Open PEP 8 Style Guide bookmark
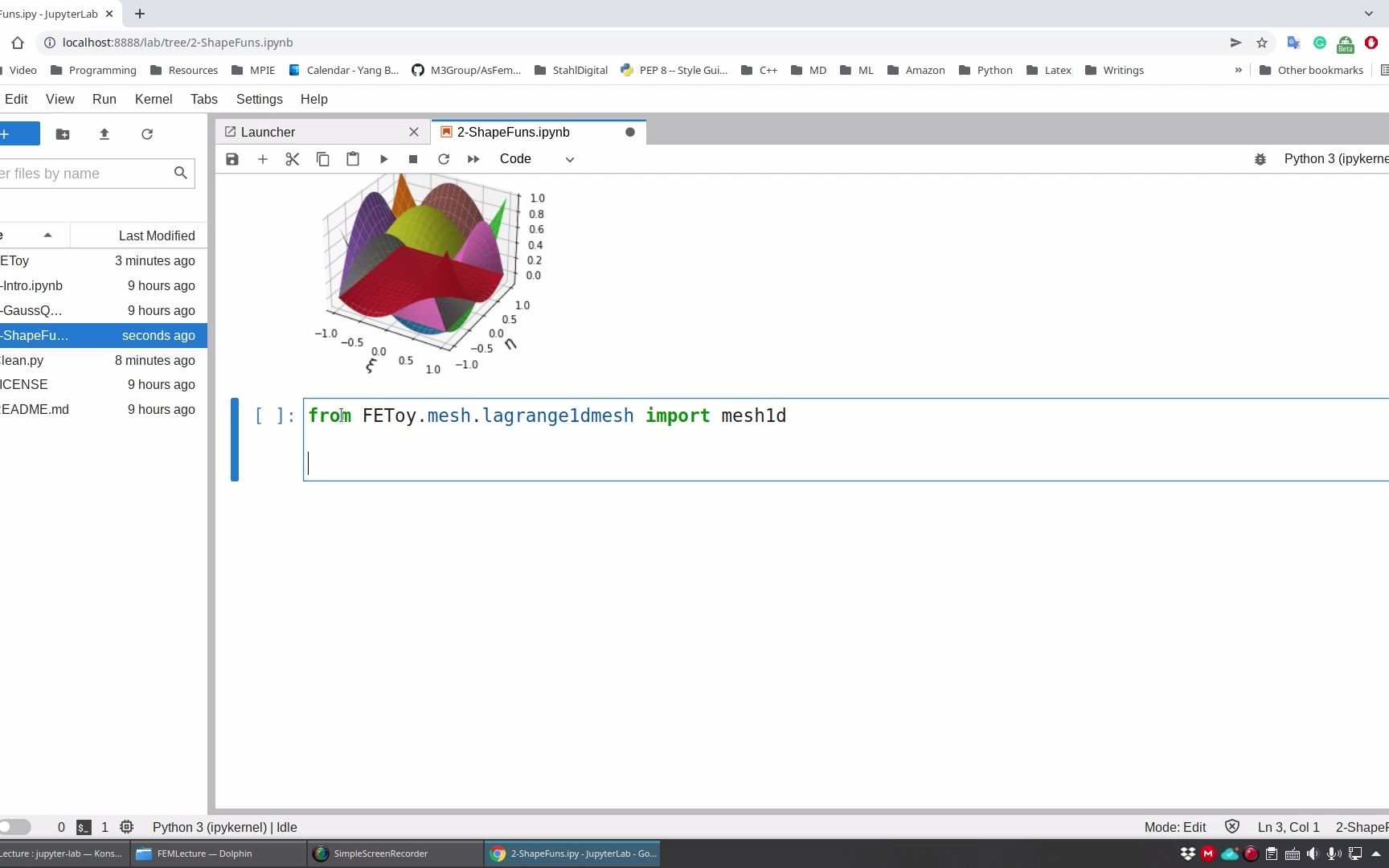 click(x=674, y=70)
